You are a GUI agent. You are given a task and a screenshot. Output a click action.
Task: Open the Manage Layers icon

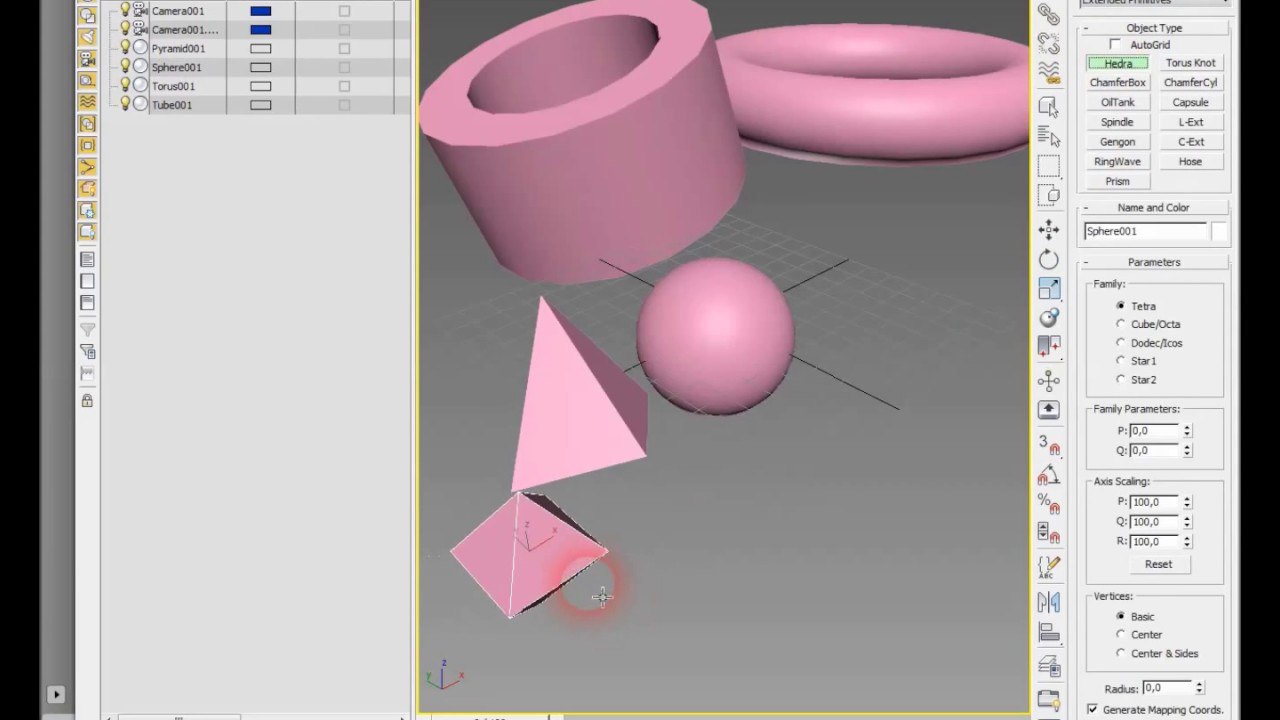[1048, 666]
